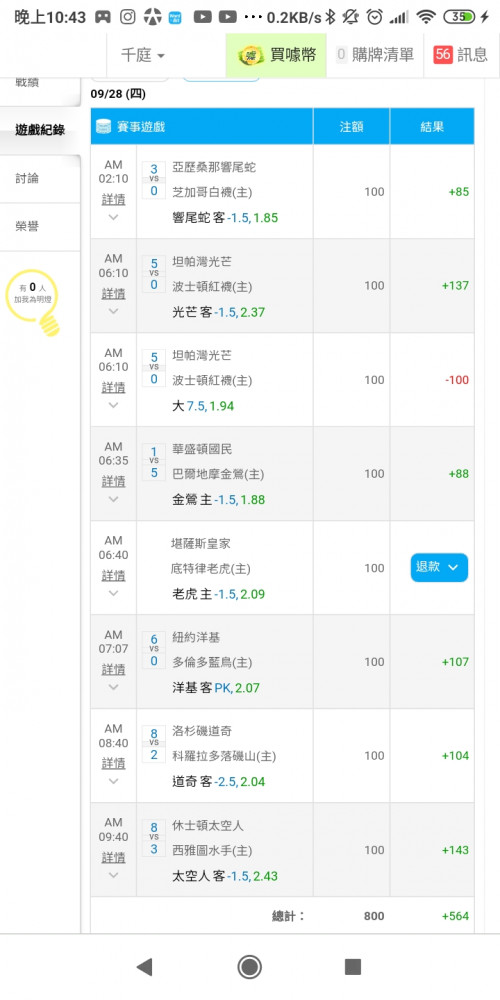Open 詳情 link for AM 08:40 game
Viewport: 500px width, 1000px height.
pyautogui.click(x=114, y=763)
